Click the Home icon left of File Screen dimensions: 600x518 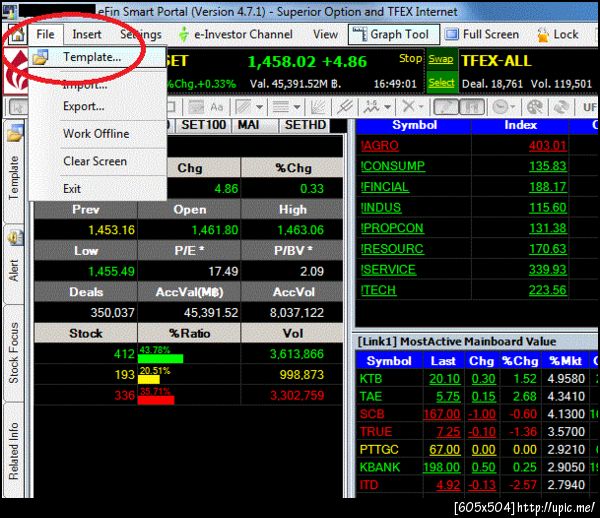17,34
